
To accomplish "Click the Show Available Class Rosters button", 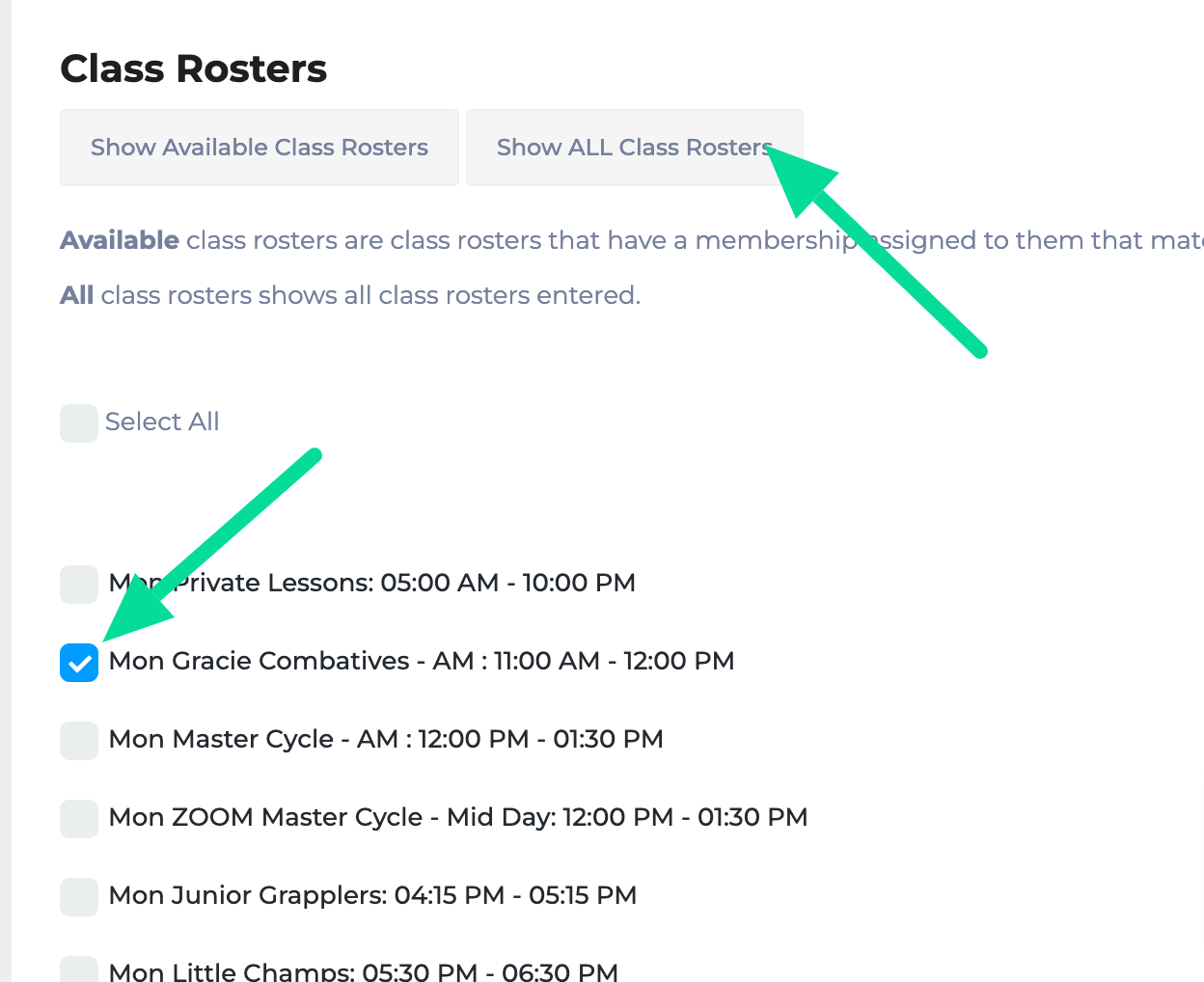I will pyautogui.click(x=259, y=147).
